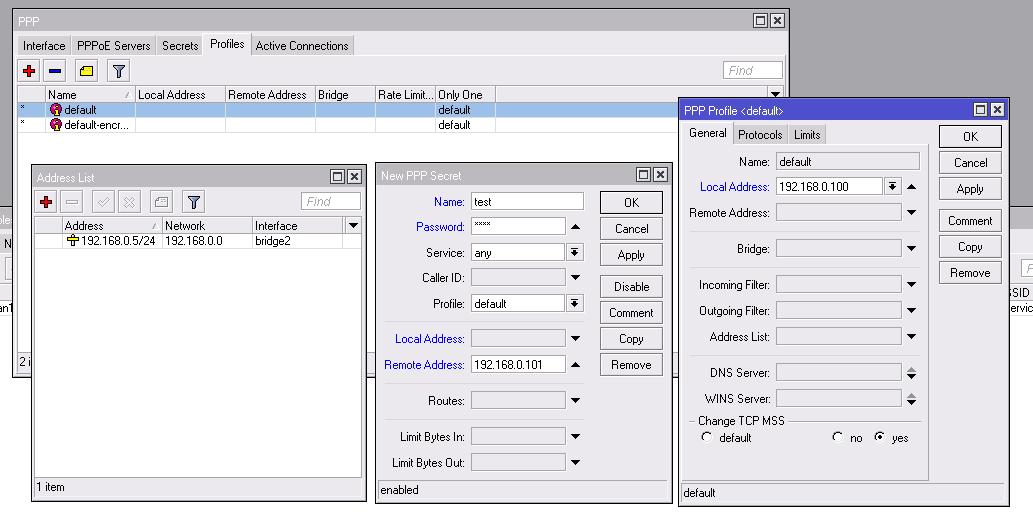Open the Profile dropdown in New PPP Secret
Image resolution: width=1033 pixels, height=521 pixels.
(575, 304)
